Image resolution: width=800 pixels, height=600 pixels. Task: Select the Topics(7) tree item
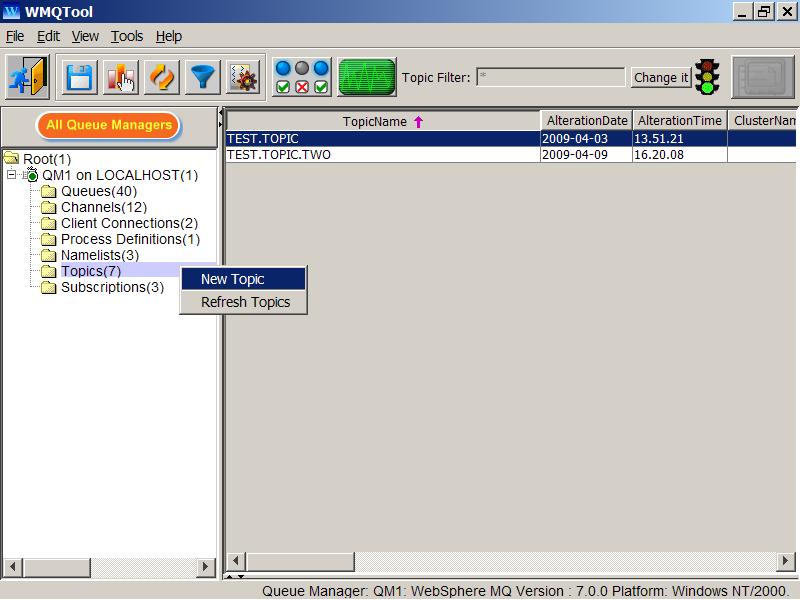(91, 271)
